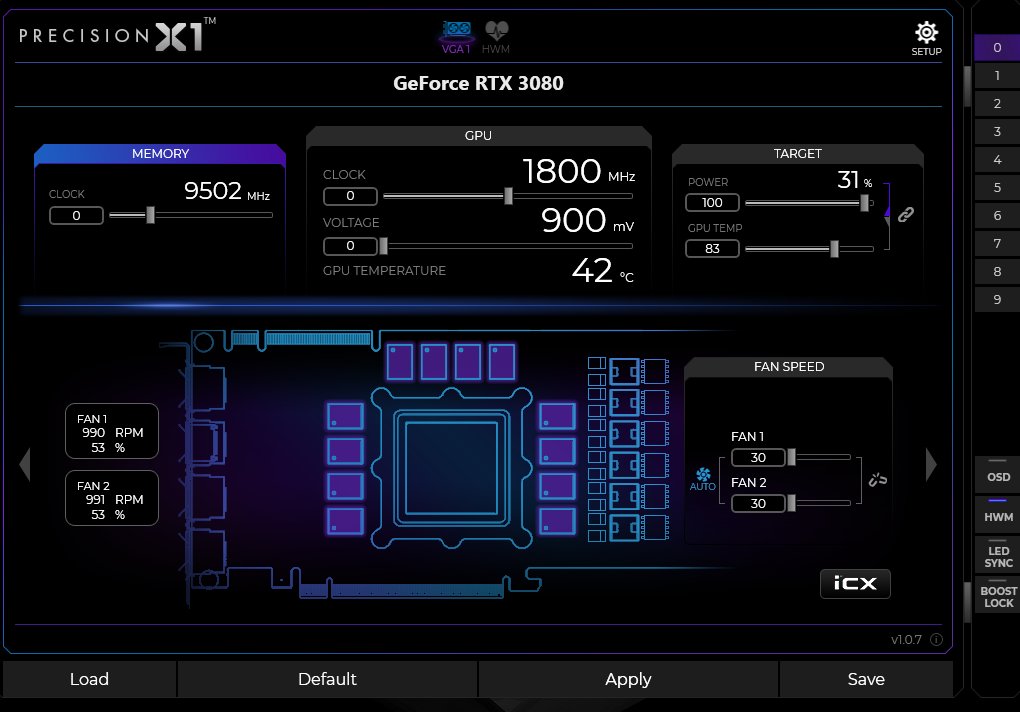Viewport: 1020px width, 712px height.
Task: Toggle the fan speed sync link icon
Action: (x=878, y=480)
